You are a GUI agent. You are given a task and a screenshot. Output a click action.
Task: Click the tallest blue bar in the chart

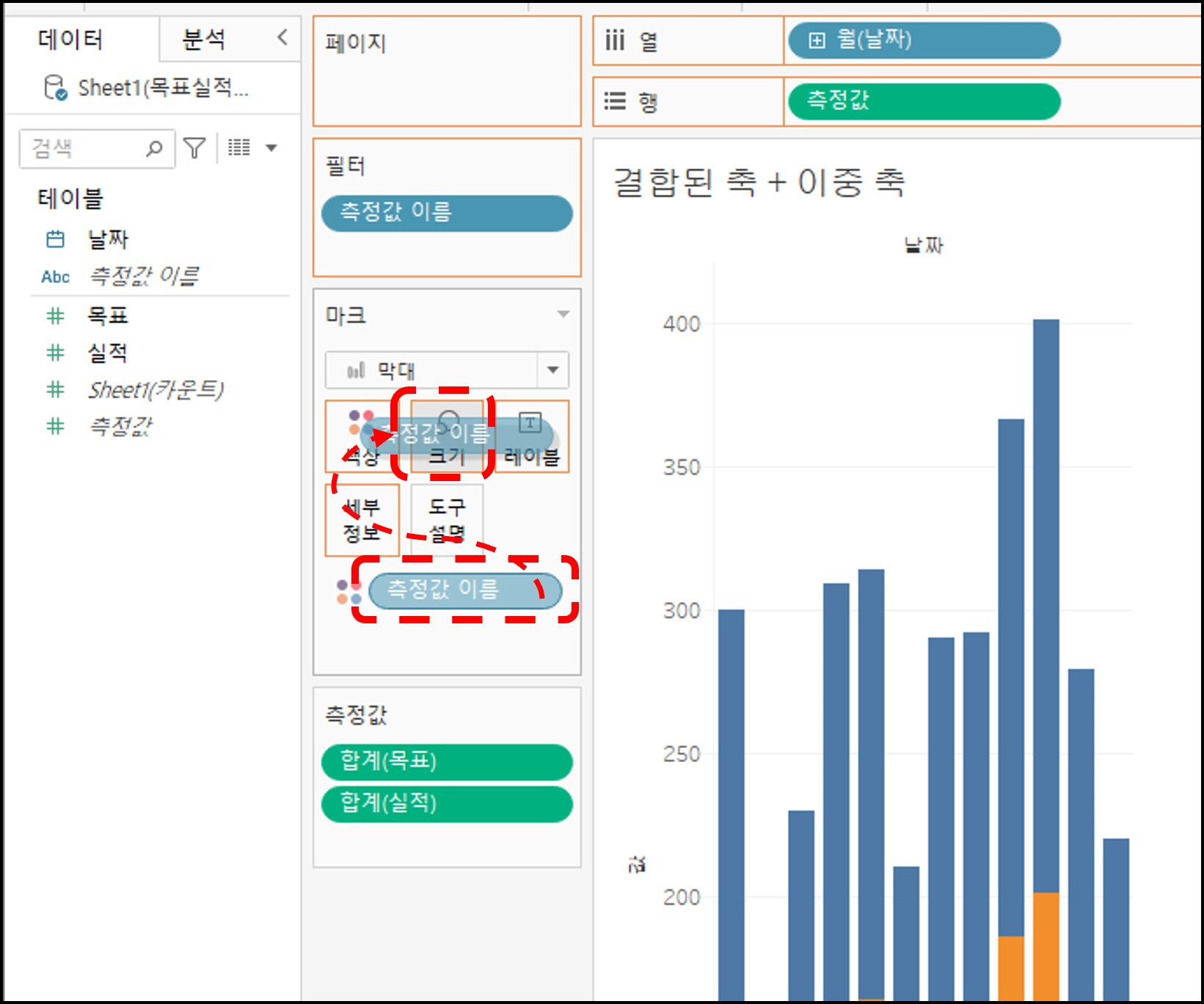tap(1046, 605)
